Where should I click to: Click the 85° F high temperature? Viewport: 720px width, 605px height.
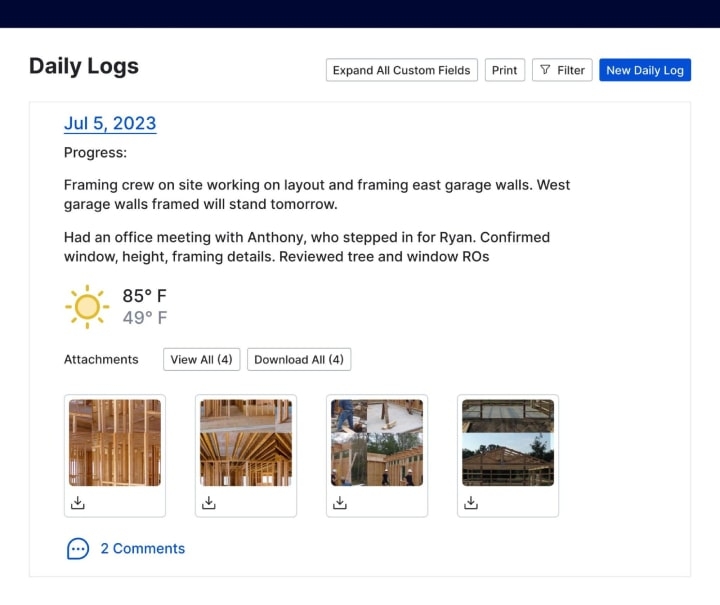click(x=144, y=296)
